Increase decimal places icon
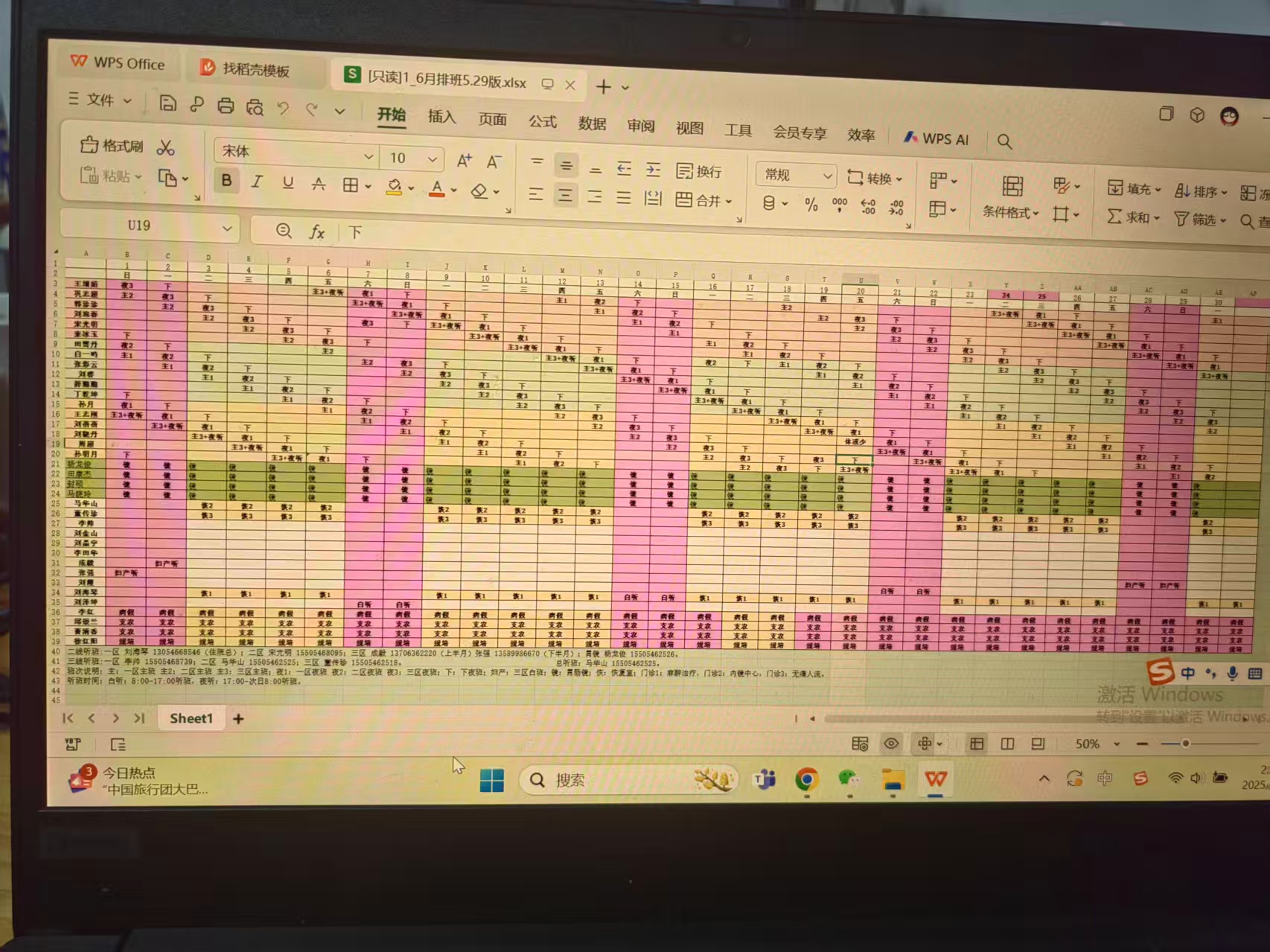 click(868, 206)
